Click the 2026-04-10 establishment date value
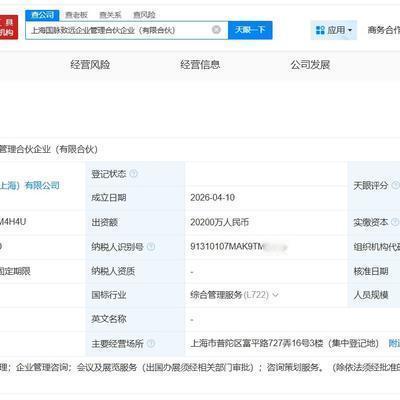This screenshot has height=400, width=400. pos(212,198)
